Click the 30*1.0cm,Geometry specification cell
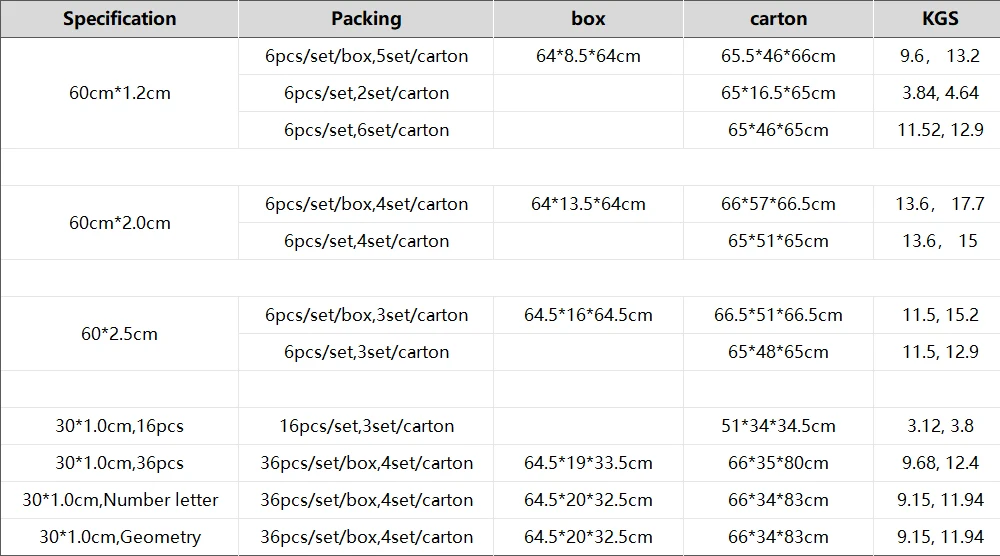The width and height of the screenshot is (1000, 556). pos(119,537)
